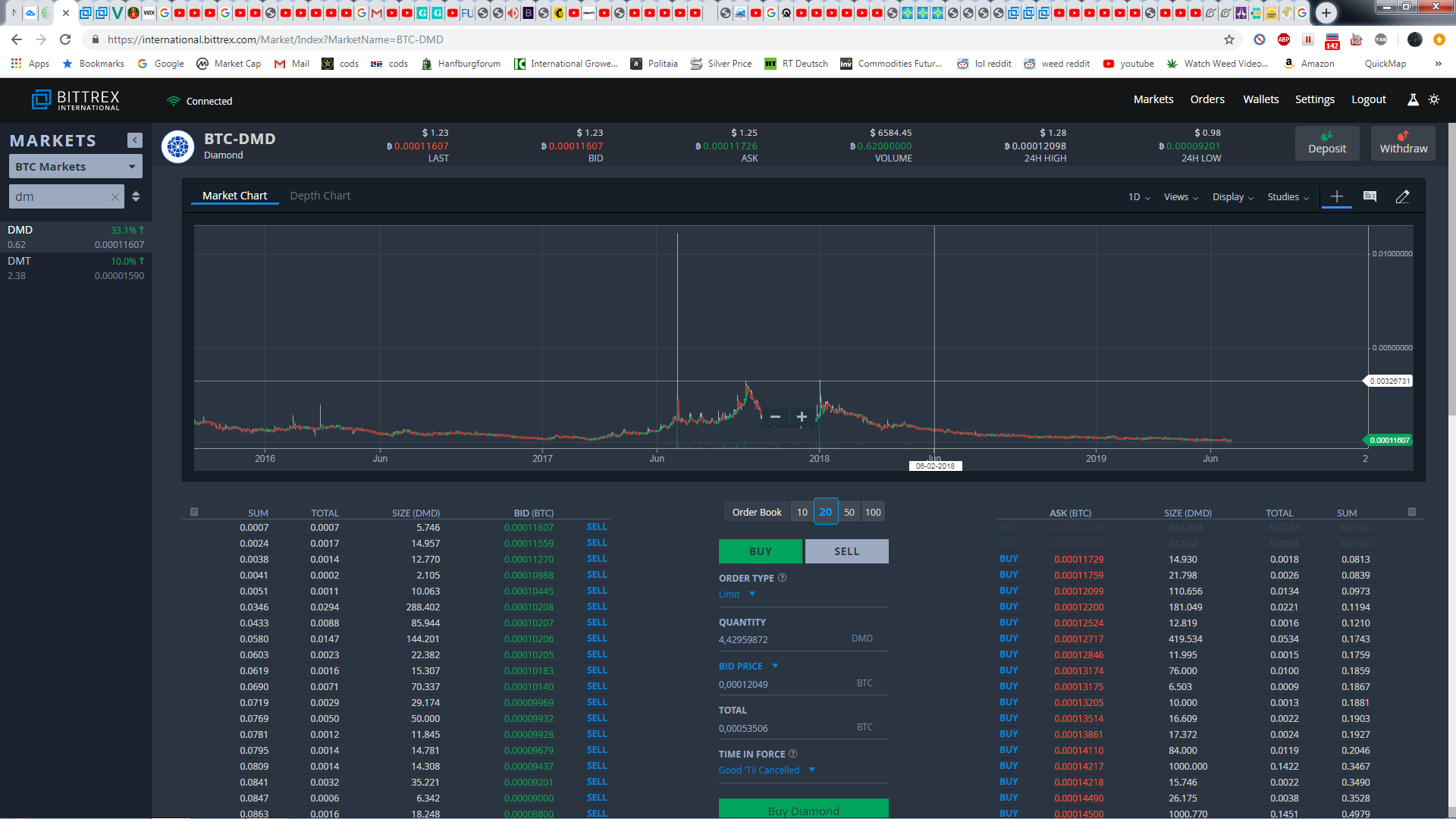Switch to the SELL order button

point(846,551)
